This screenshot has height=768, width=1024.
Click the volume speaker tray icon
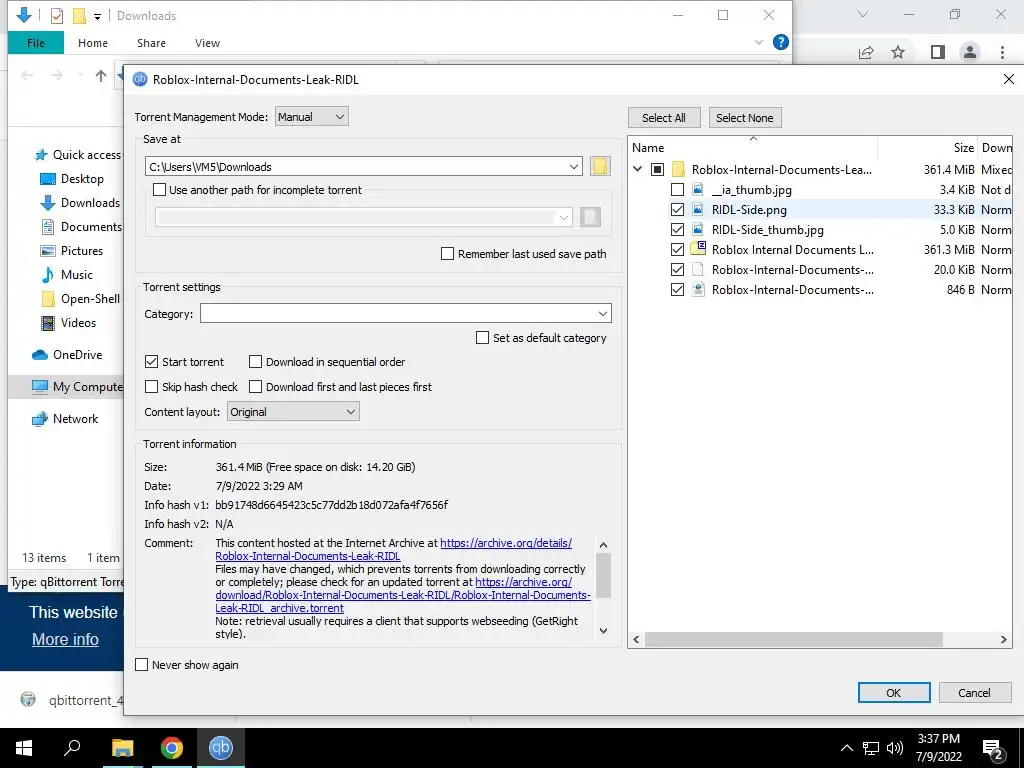(895, 748)
